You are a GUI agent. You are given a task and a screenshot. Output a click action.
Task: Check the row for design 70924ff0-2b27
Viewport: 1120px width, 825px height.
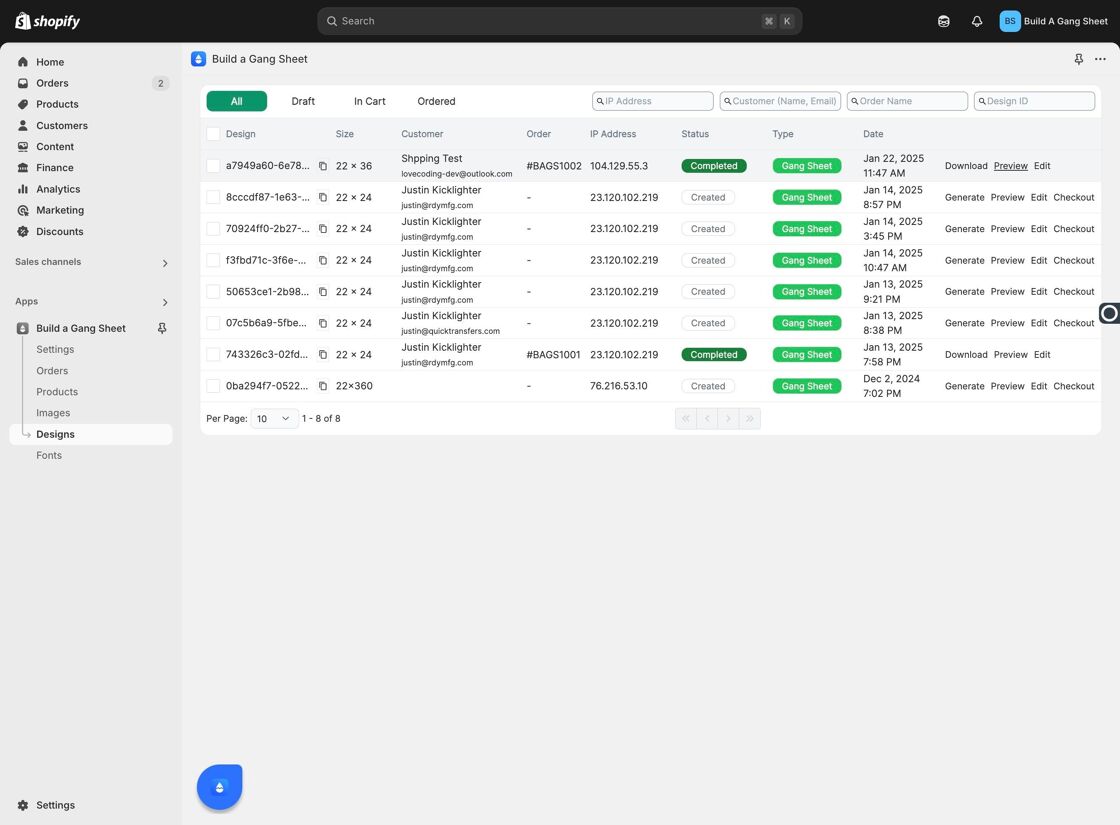(x=213, y=229)
